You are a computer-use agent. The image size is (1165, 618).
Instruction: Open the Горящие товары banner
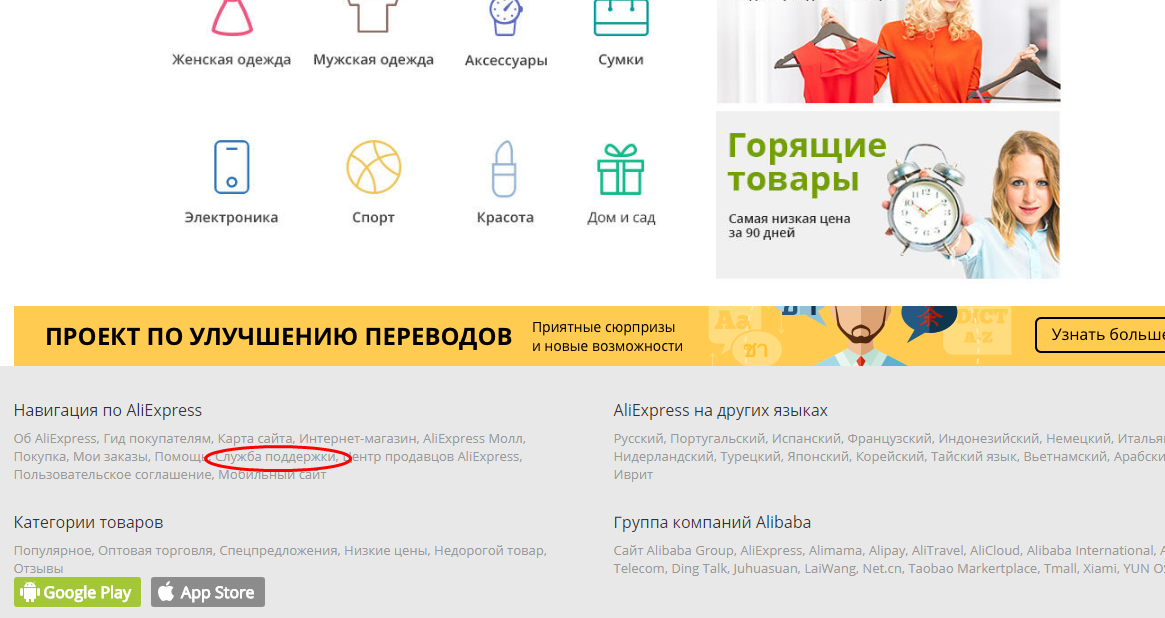pos(888,195)
